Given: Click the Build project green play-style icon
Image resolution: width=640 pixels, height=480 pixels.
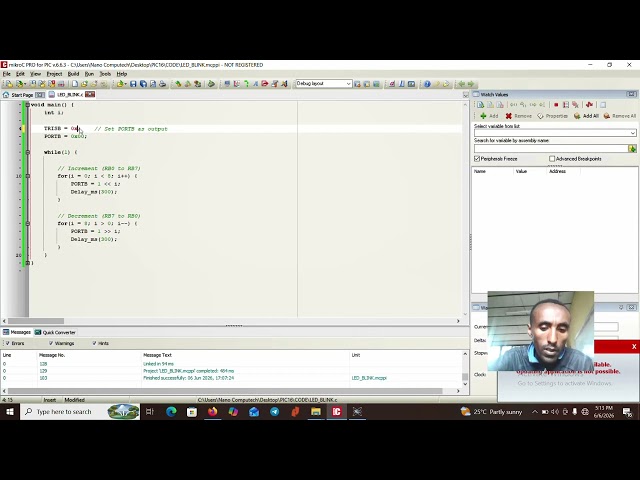Looking at the screenshot, I should (211, 84).
